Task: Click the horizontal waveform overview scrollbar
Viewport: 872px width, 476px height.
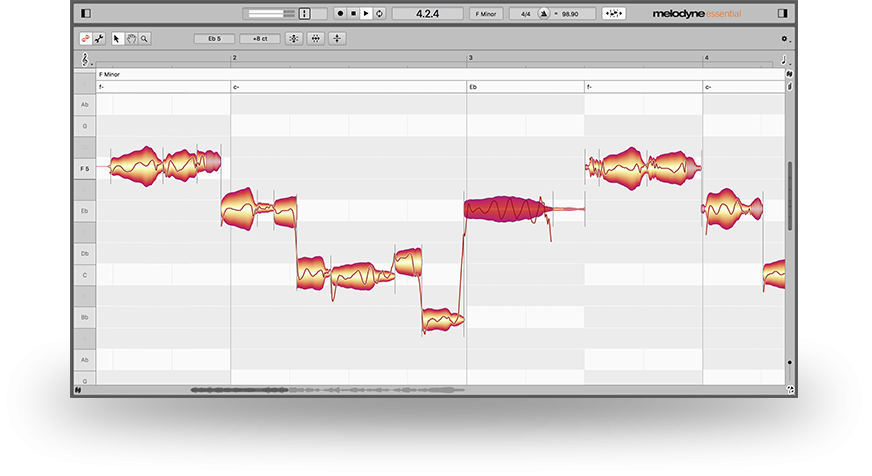Action: 330,390
